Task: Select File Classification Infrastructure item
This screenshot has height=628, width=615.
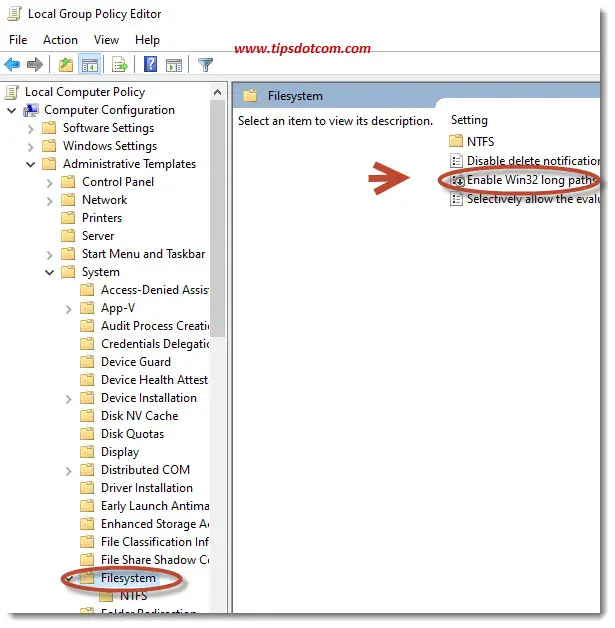Action: pyautogui.click(x=155, y=543)
